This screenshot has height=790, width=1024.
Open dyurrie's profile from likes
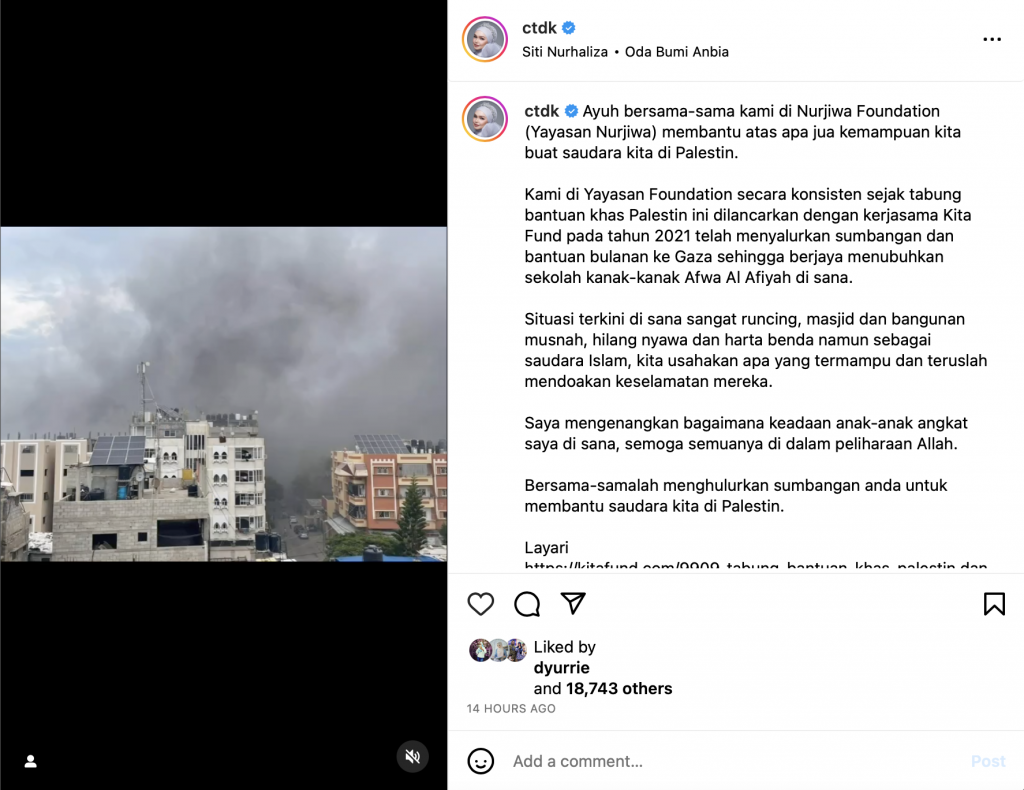[x=562, y=668]
